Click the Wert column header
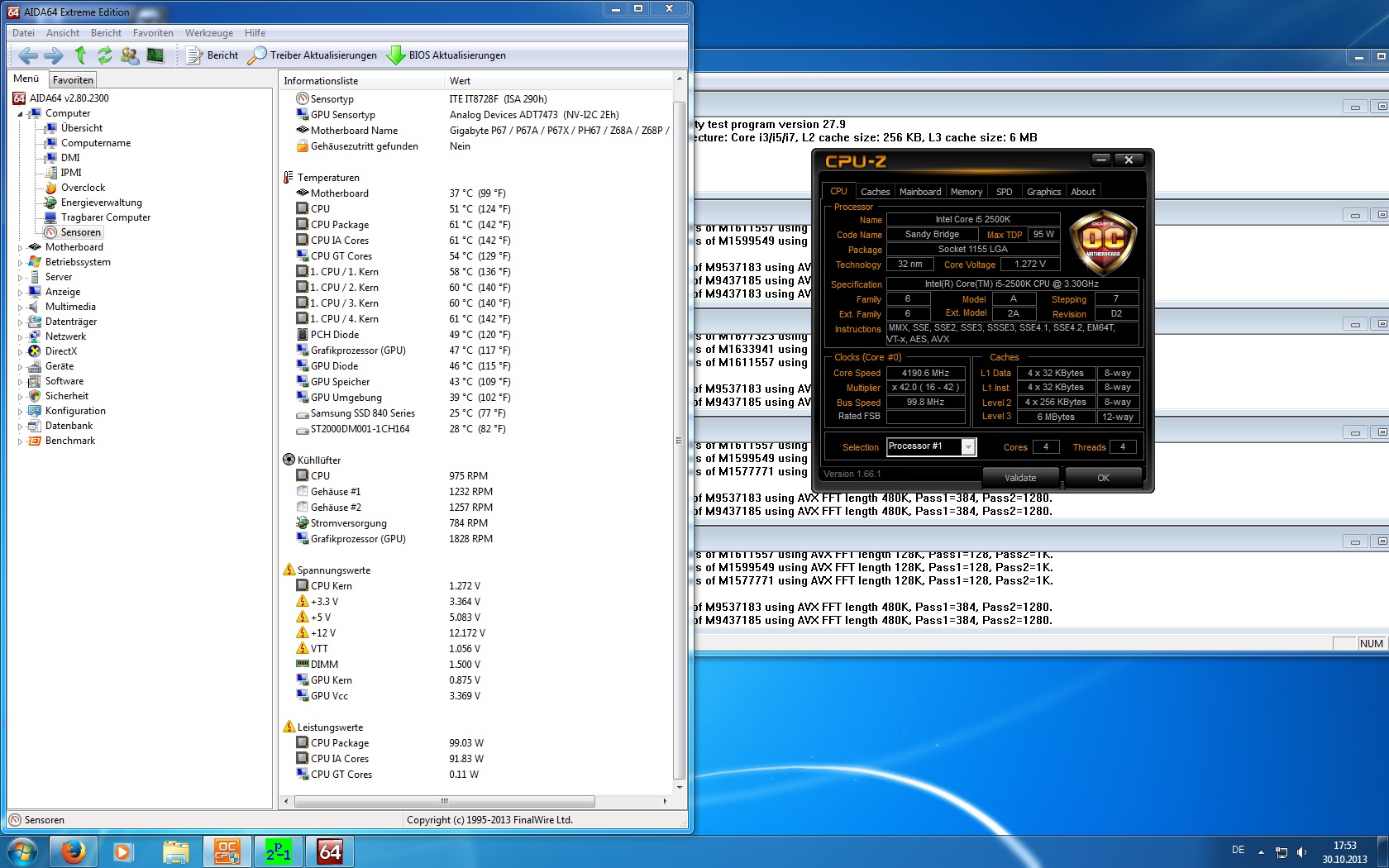Viewport: 1389px width, 868px height. pyautogui.click(x=559, y=81)
